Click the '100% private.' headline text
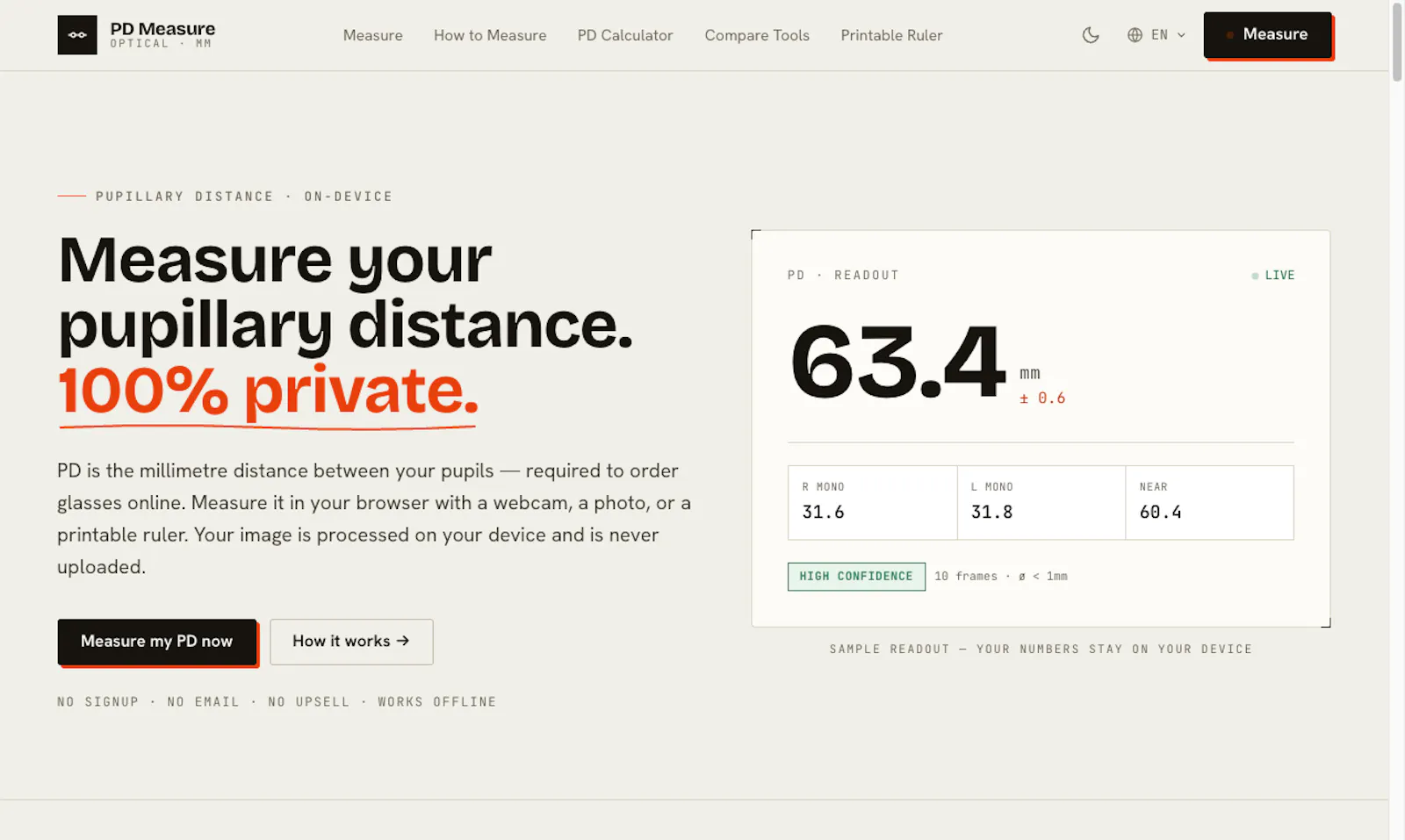1405x840 pixels. click(269, 391)
